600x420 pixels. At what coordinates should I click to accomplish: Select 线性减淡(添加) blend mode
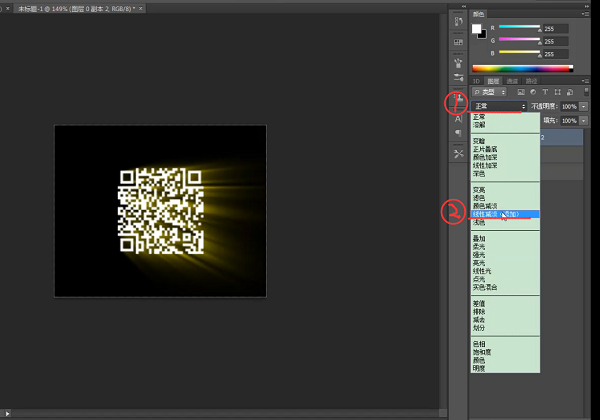pyautogui.click(x=505, y=214)
